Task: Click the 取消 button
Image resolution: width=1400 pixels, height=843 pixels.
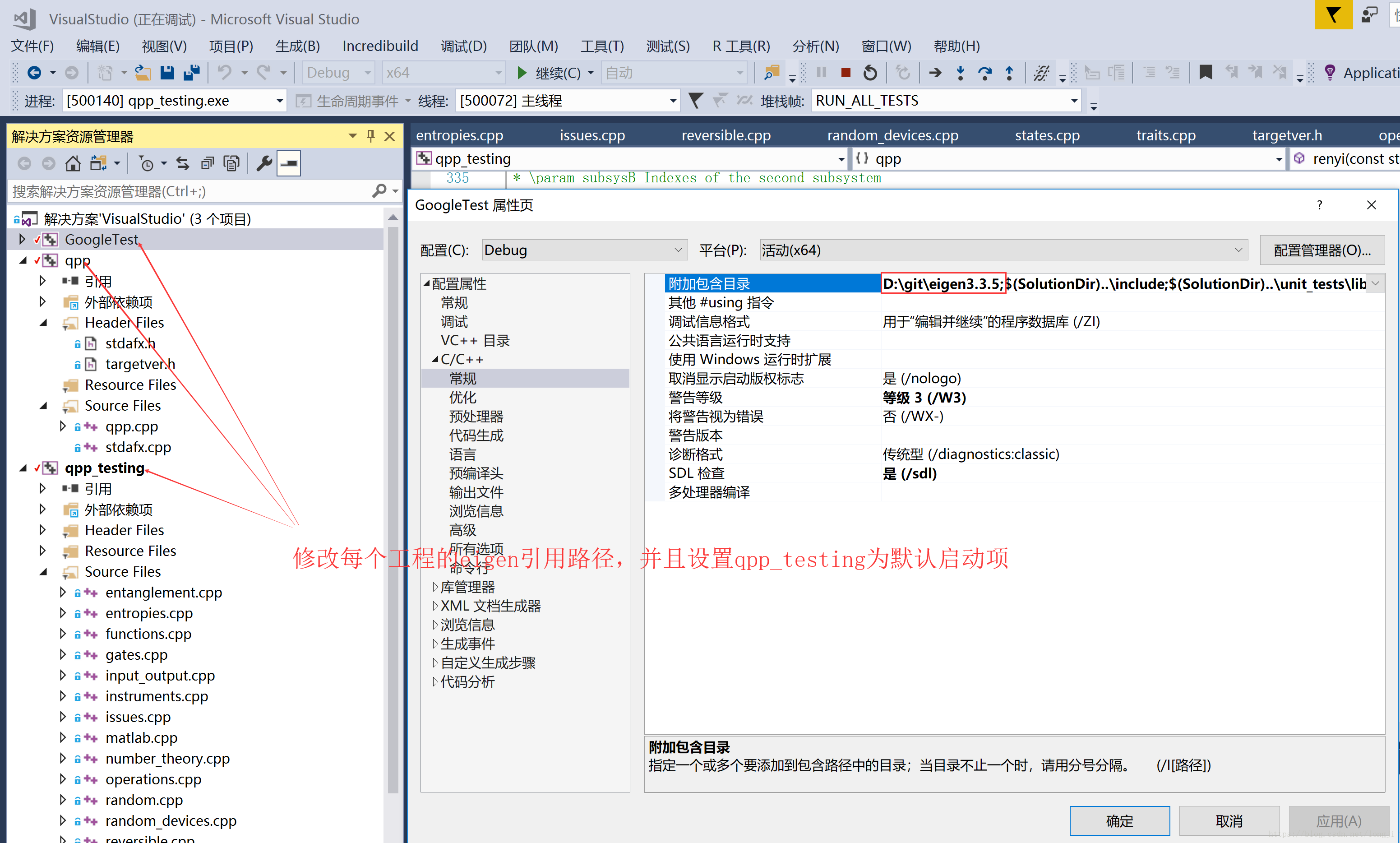Action: coord(1229,821)
